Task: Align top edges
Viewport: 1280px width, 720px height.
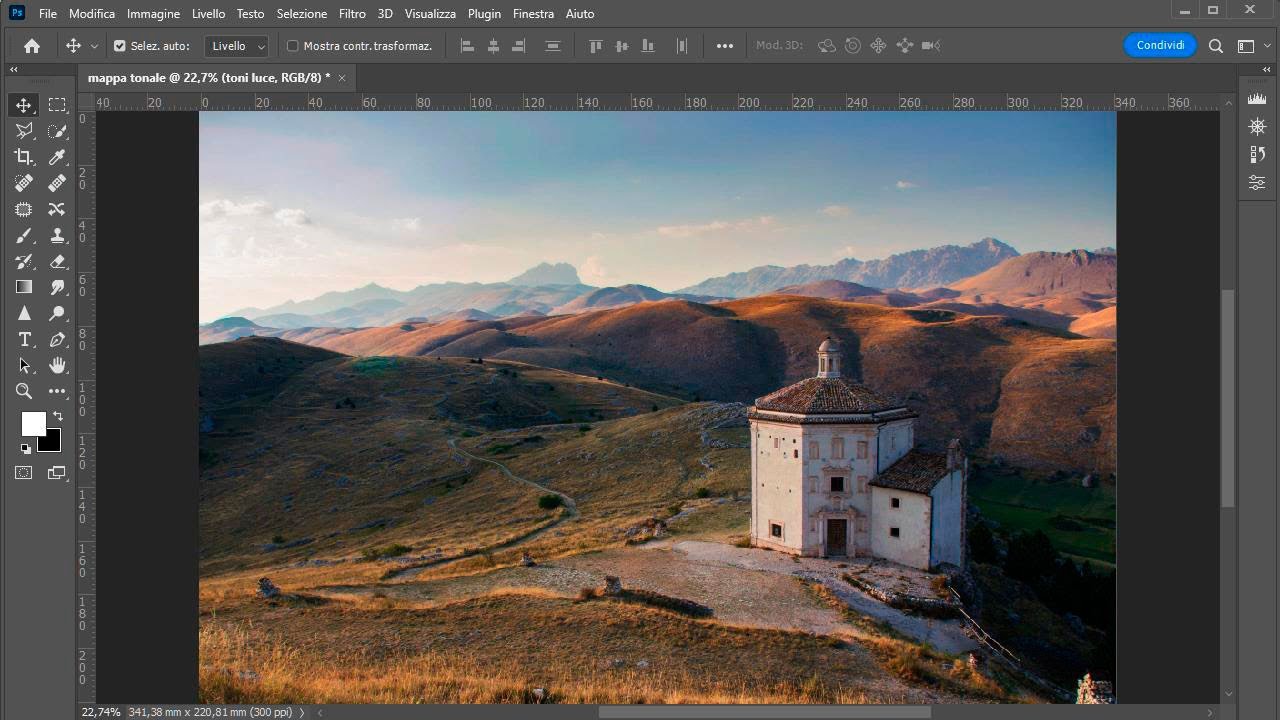Action: (596, 46)
